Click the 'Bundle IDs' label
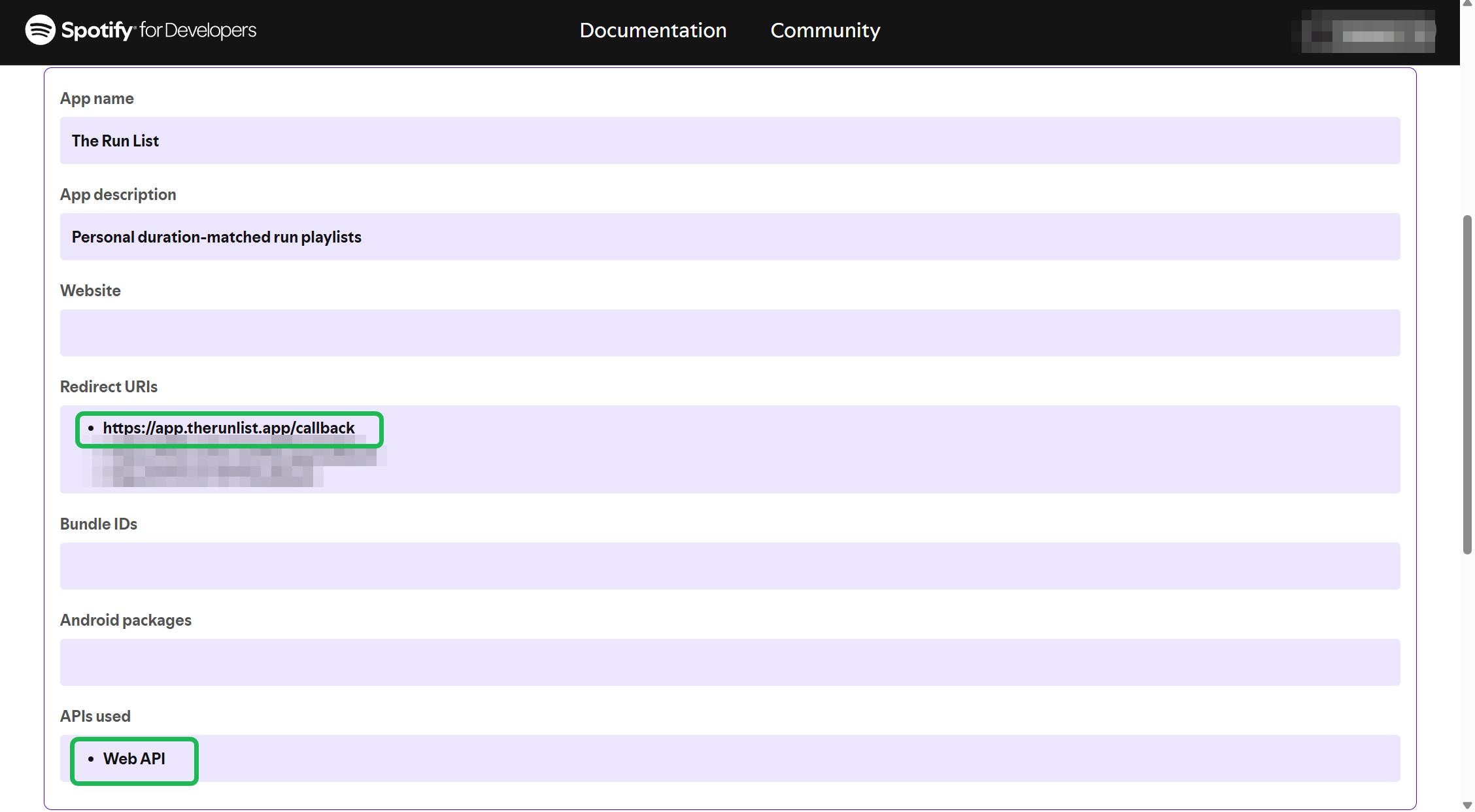Viewport: 1475px width, 812px height. [x=99, y=524]
